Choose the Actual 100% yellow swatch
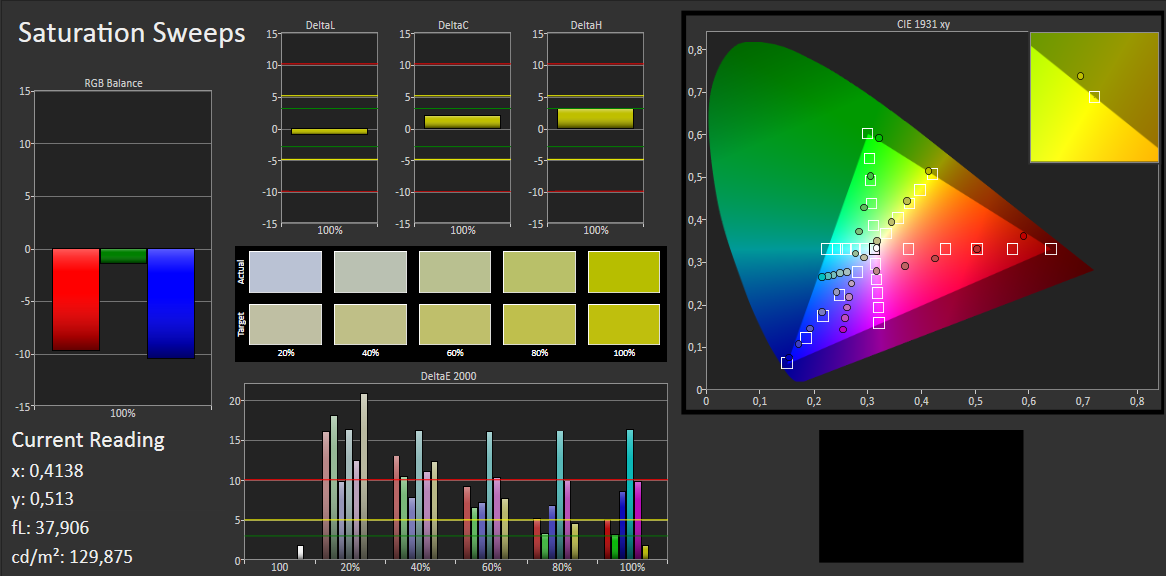The height and width of the screenshot is (576, 1166). pos(624,272)
